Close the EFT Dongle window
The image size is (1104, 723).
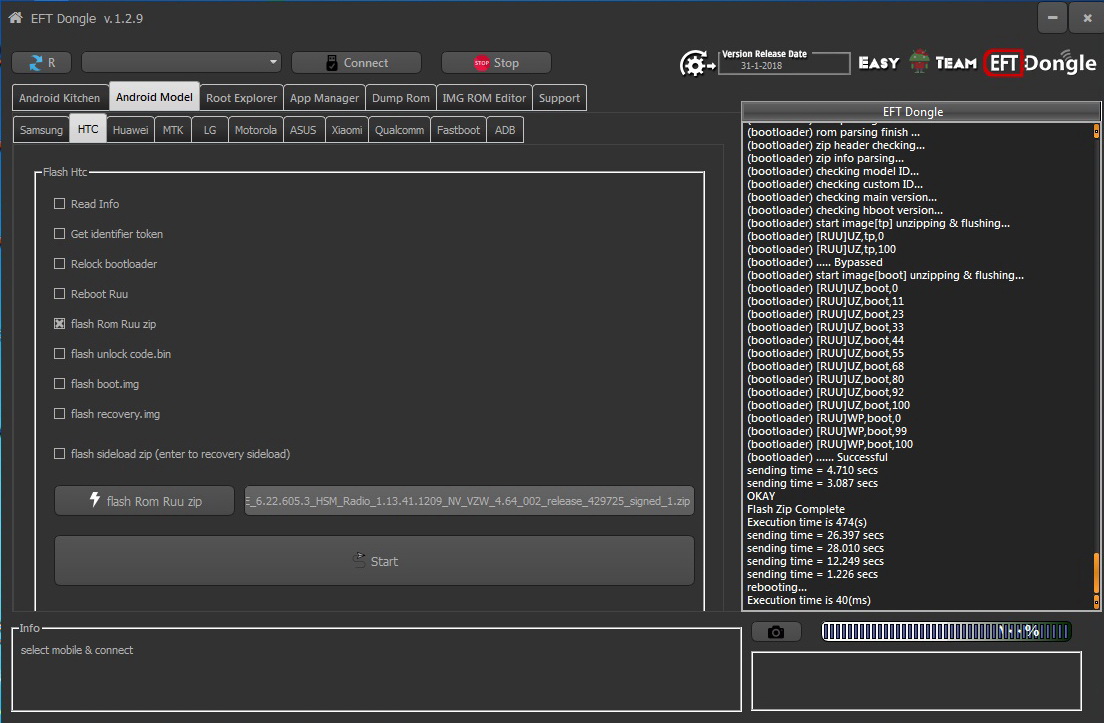pyautogui.click(x=1086, y=18)
